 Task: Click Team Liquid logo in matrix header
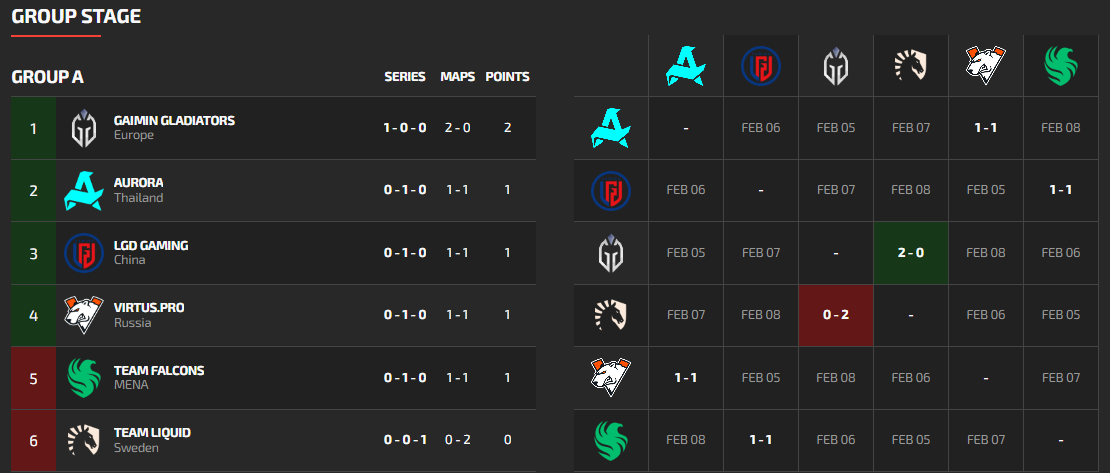tap(910, 66)
